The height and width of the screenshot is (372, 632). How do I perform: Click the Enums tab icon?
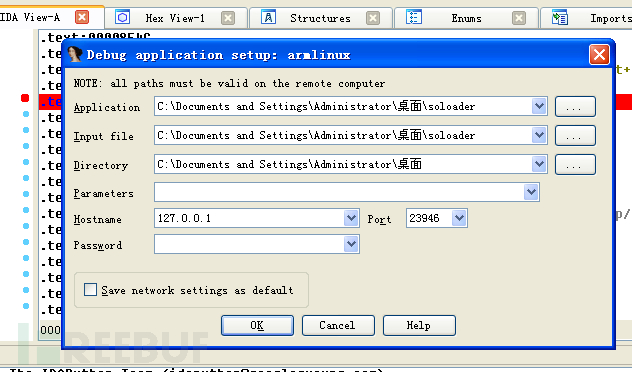[x=414, y=17]
